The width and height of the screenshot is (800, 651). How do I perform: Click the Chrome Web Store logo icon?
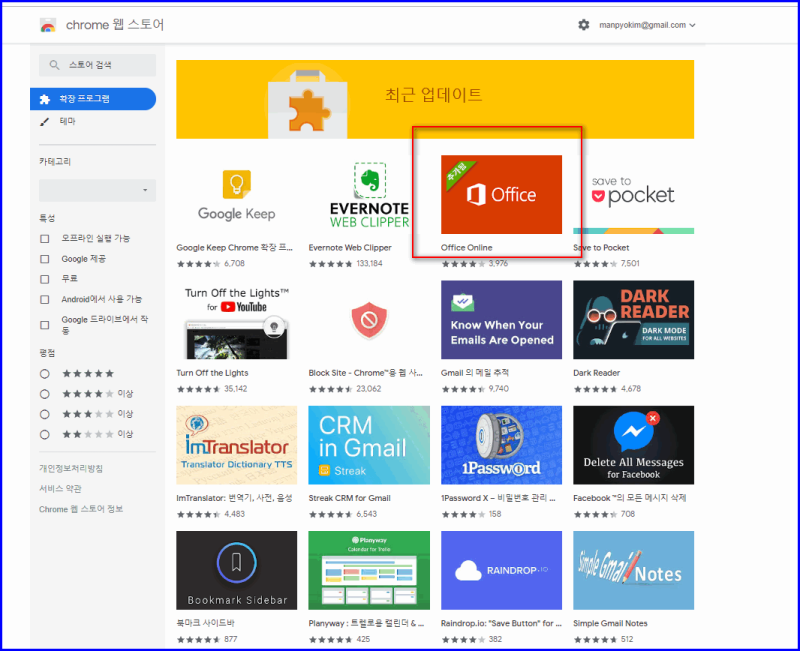[x=48, y=25]
